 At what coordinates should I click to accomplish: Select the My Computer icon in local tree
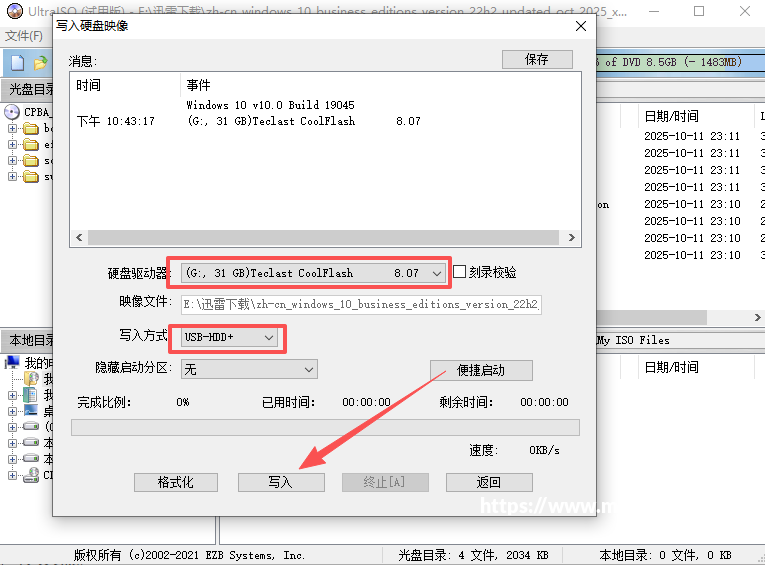(x=12, y=363)
